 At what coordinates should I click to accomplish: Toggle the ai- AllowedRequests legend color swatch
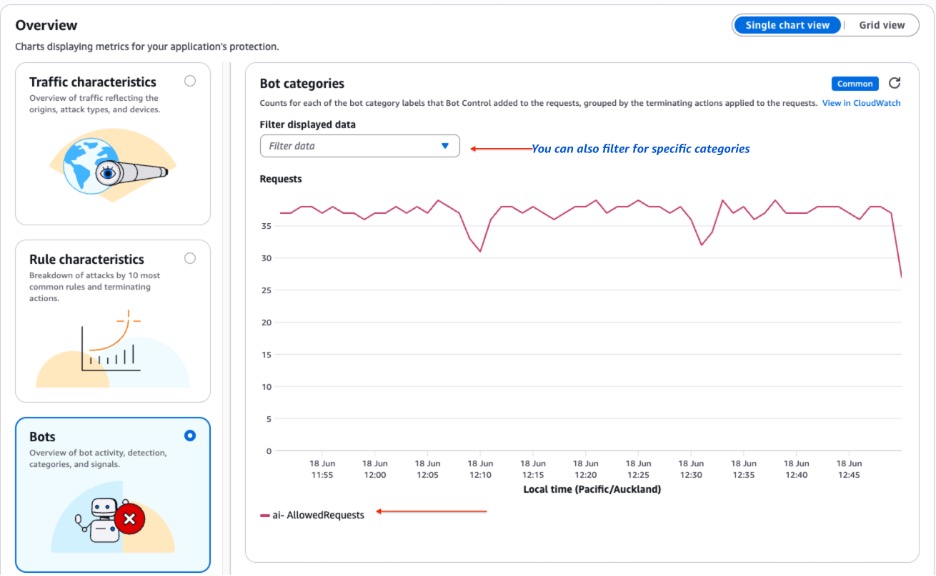pyautogui.click(x=264, y=515)
